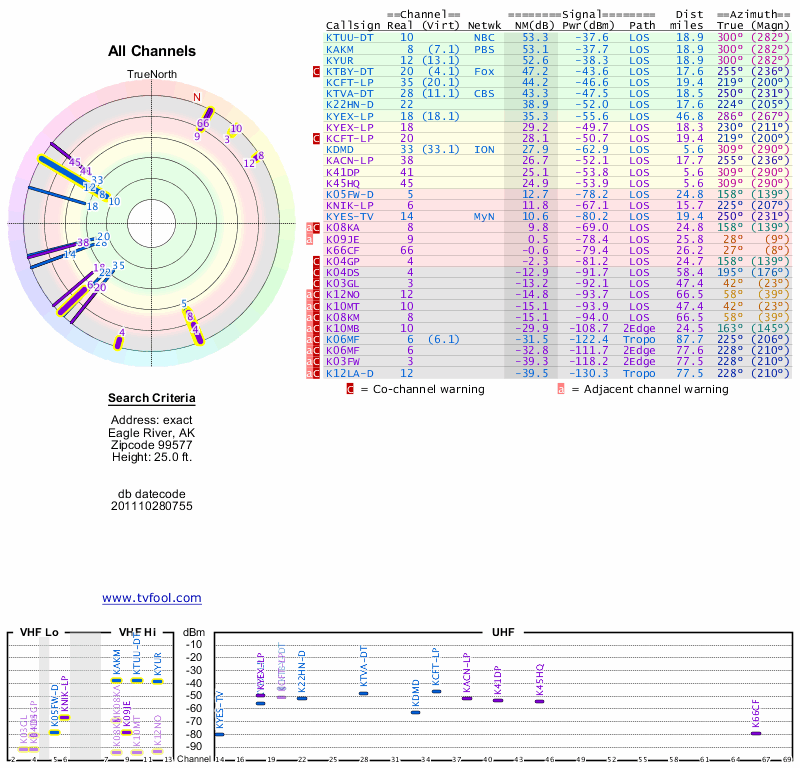Click the K22HN-D marker in the UHF chart
800x768 pixels.
coord(302,698)
